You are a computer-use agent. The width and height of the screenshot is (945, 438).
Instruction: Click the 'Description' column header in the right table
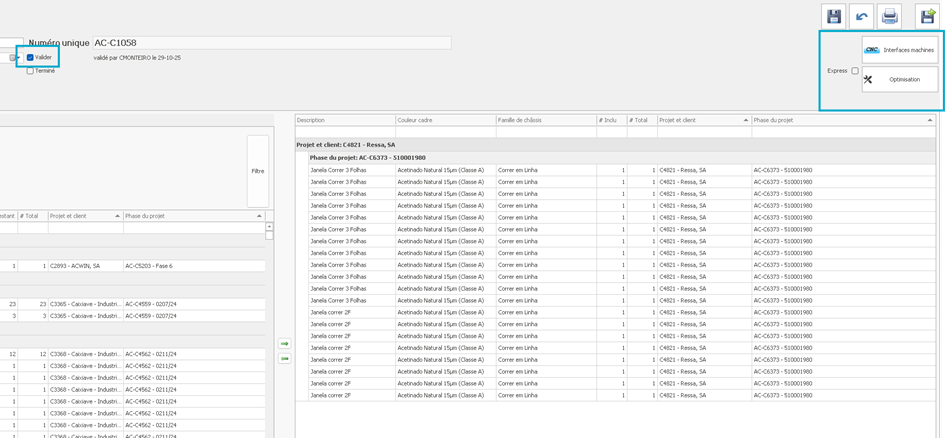(x=345, y=120)
